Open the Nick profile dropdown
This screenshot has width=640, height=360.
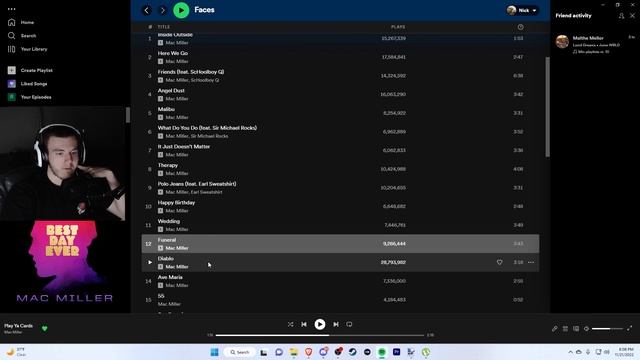522,10
